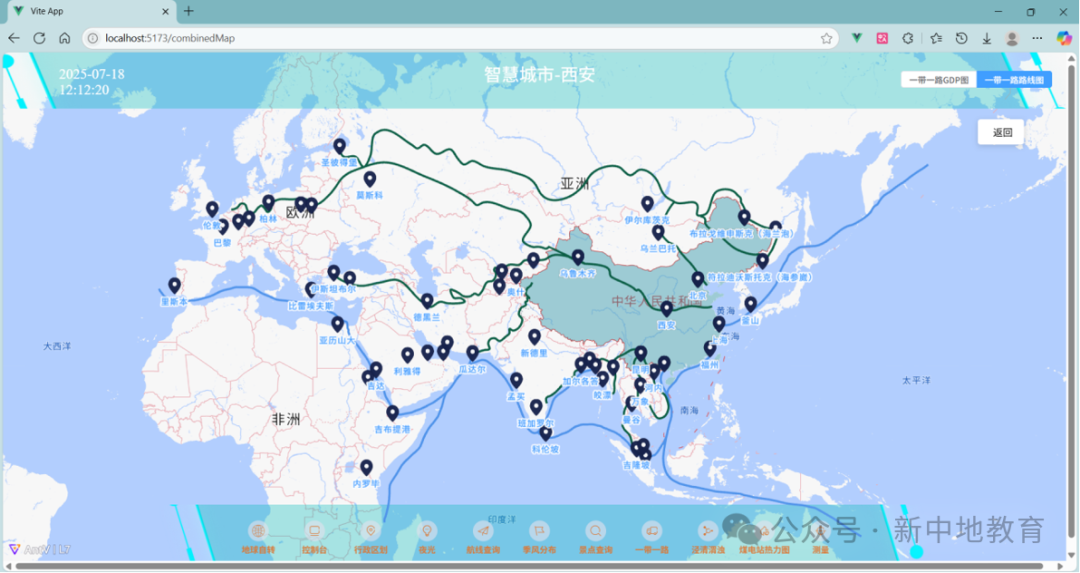
Task: Click the 利雅得 map marker
Action: tap(407, 355)
